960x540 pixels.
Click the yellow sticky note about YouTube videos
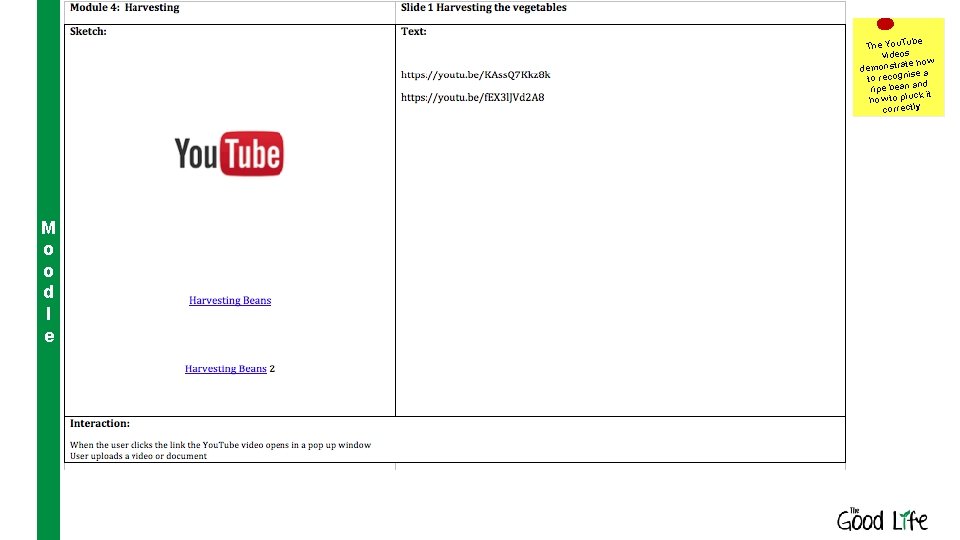(898, 67)
